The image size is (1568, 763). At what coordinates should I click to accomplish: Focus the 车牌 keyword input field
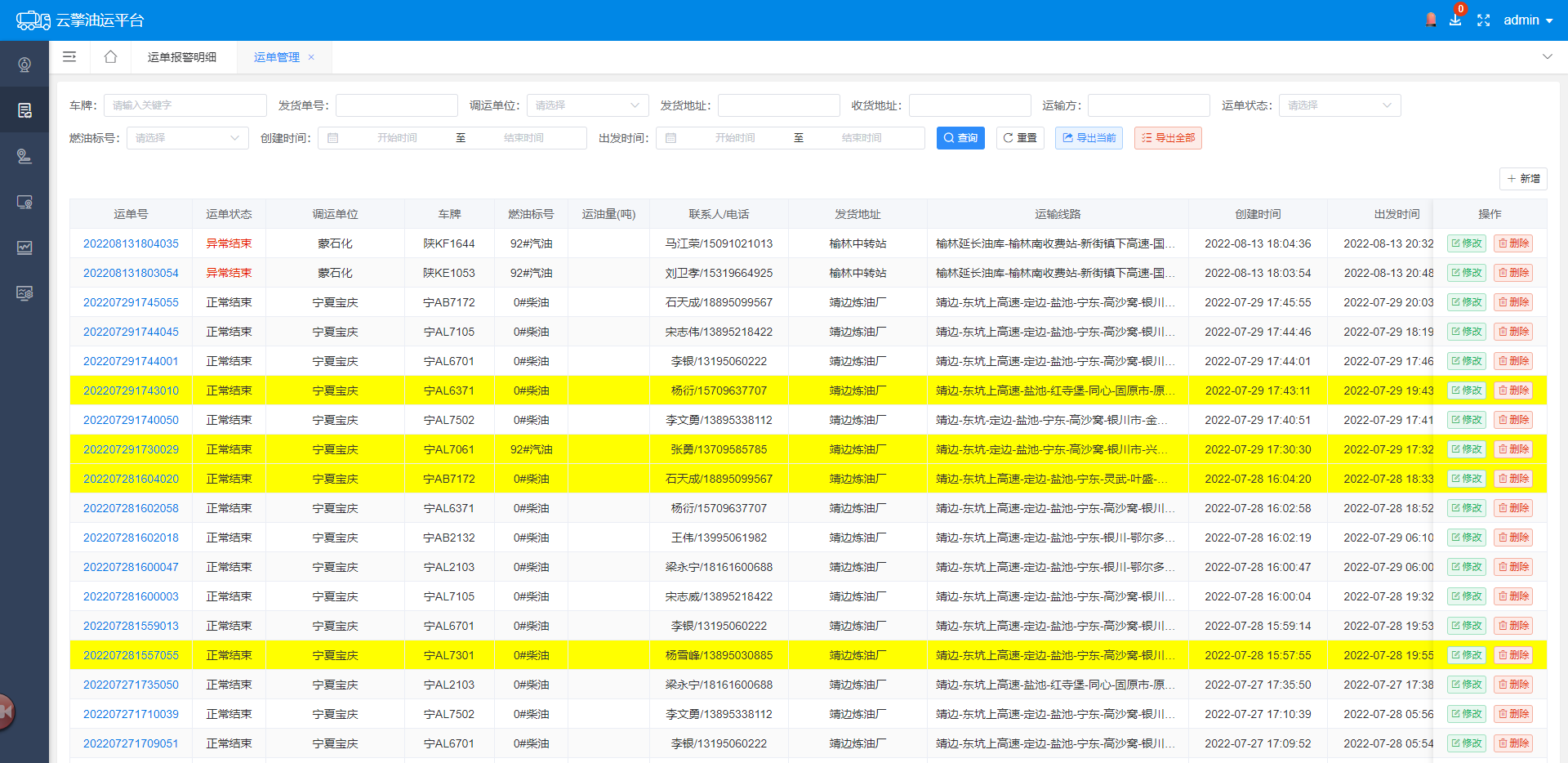[x=185, y=105]
